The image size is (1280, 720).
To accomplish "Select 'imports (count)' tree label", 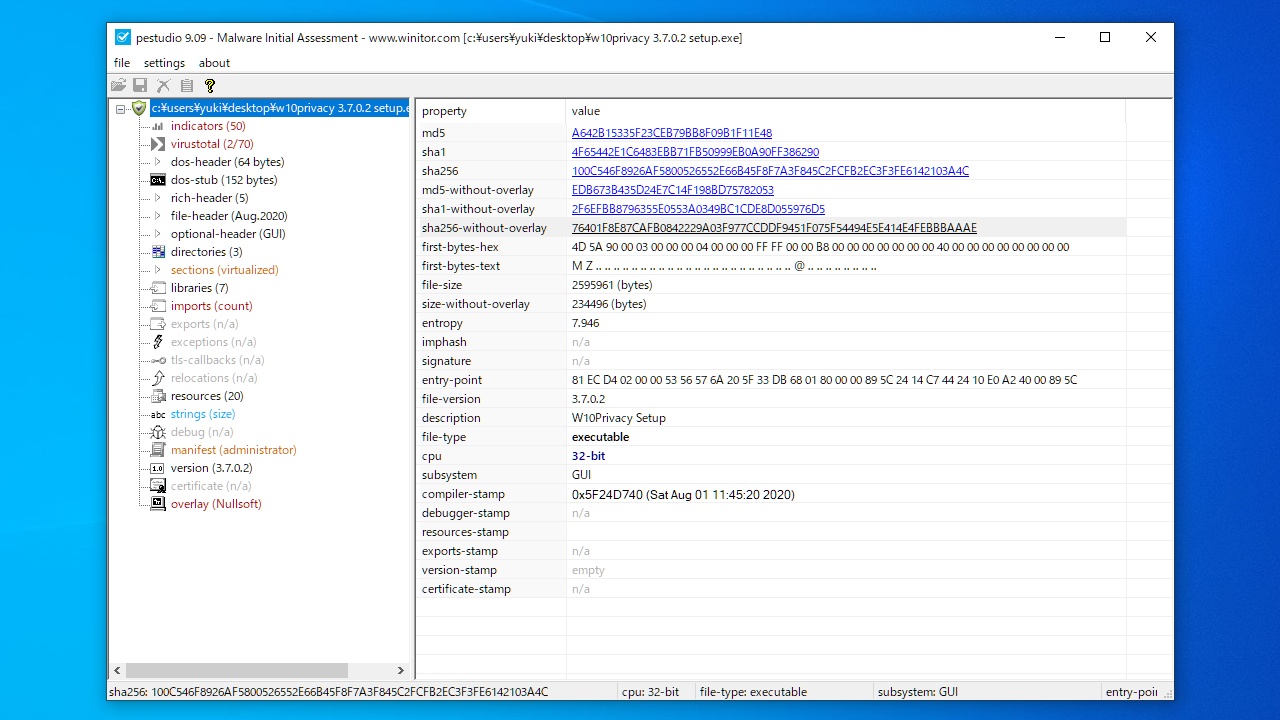I will (211, 306).
